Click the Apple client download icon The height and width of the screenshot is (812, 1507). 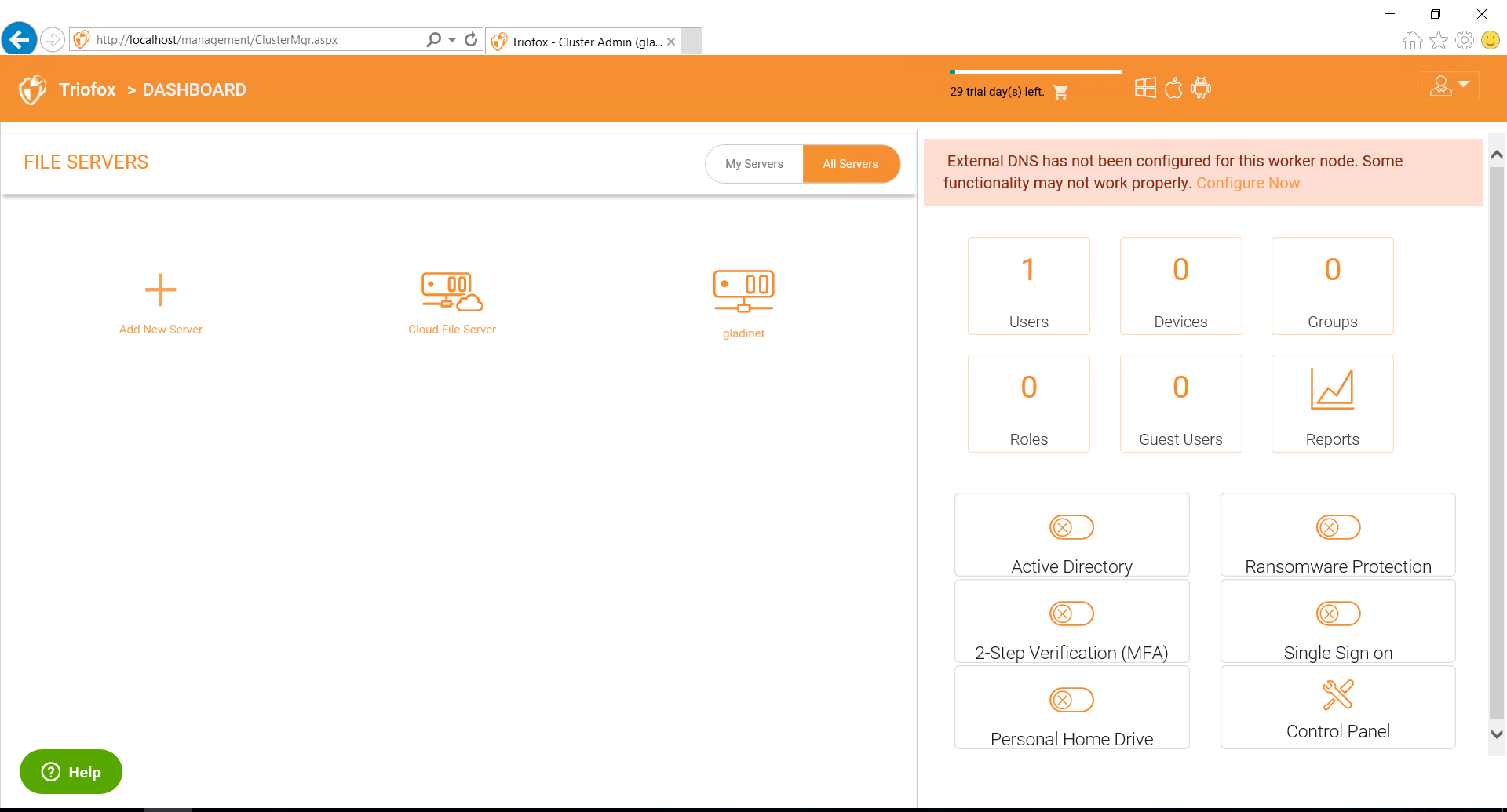1173,88
